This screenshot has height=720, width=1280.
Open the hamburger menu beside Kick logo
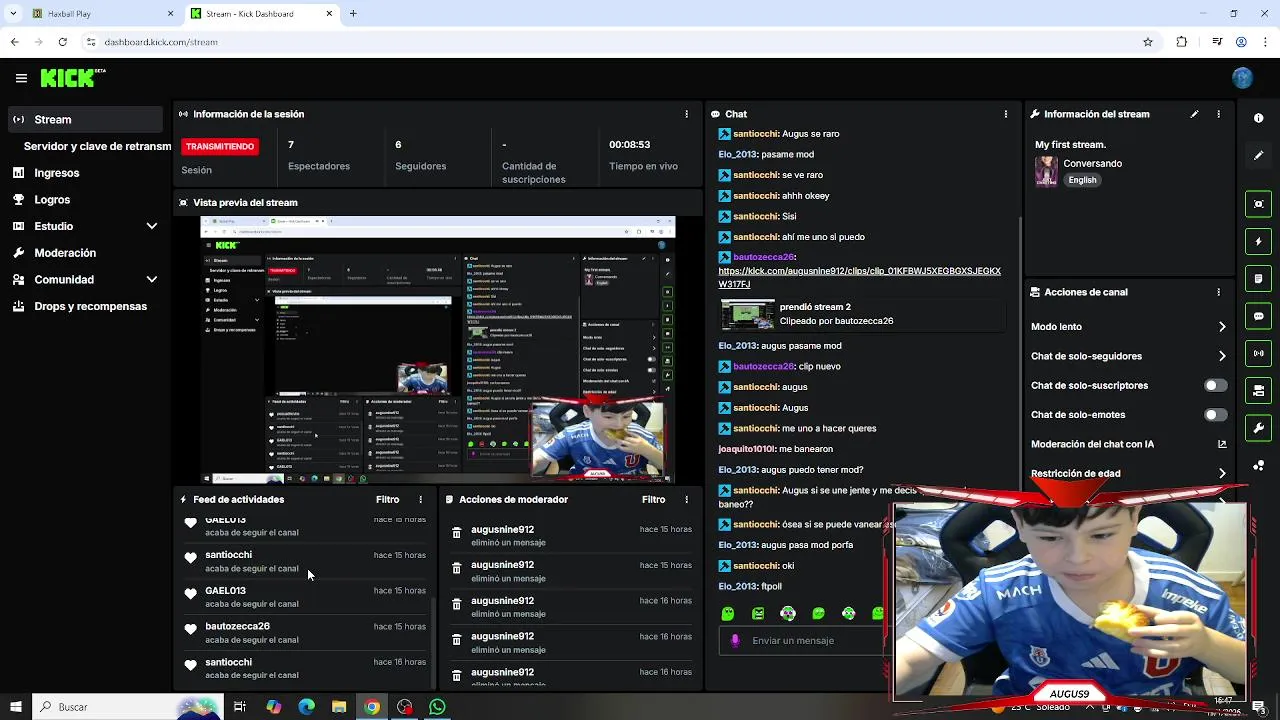tap(21, 78)
